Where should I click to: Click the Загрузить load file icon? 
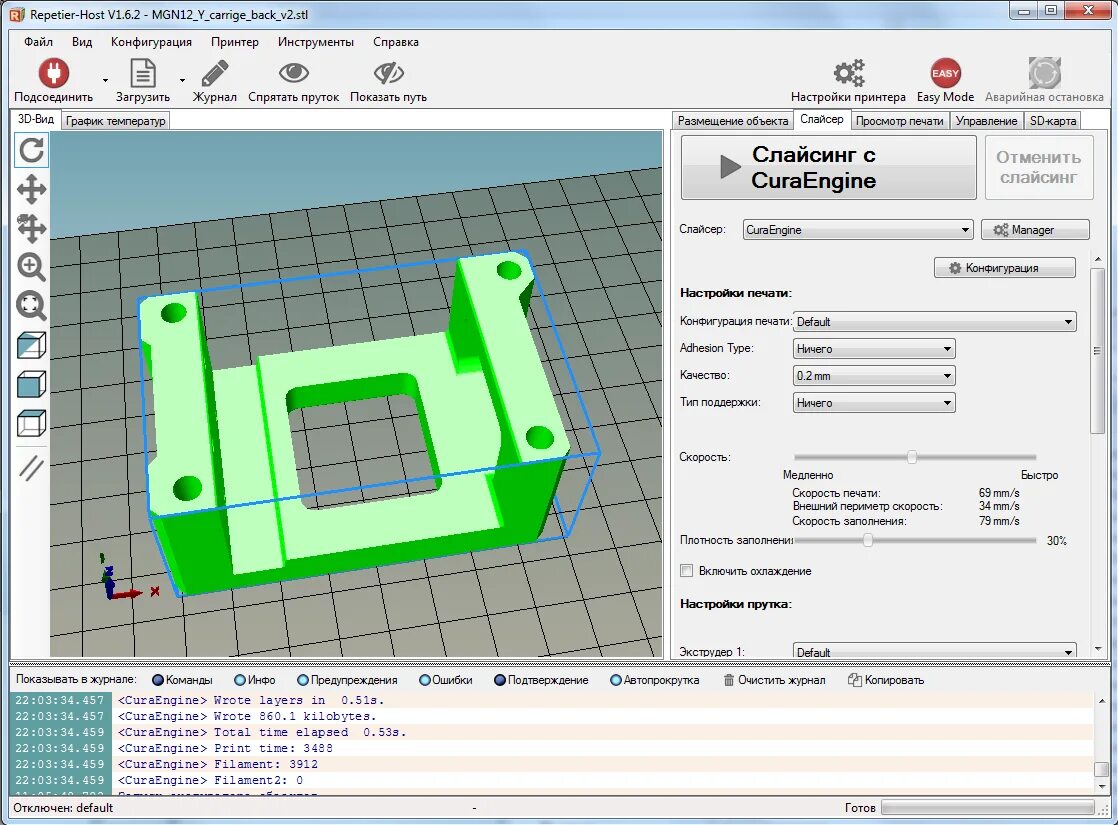143,73
